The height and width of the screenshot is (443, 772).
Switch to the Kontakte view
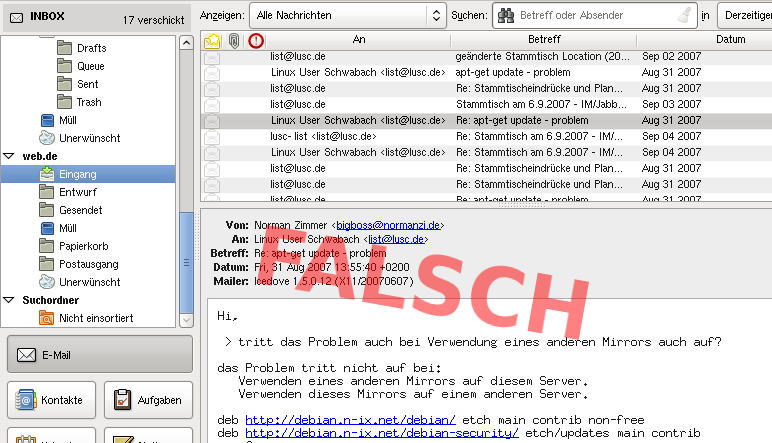(x=51, y=400)
